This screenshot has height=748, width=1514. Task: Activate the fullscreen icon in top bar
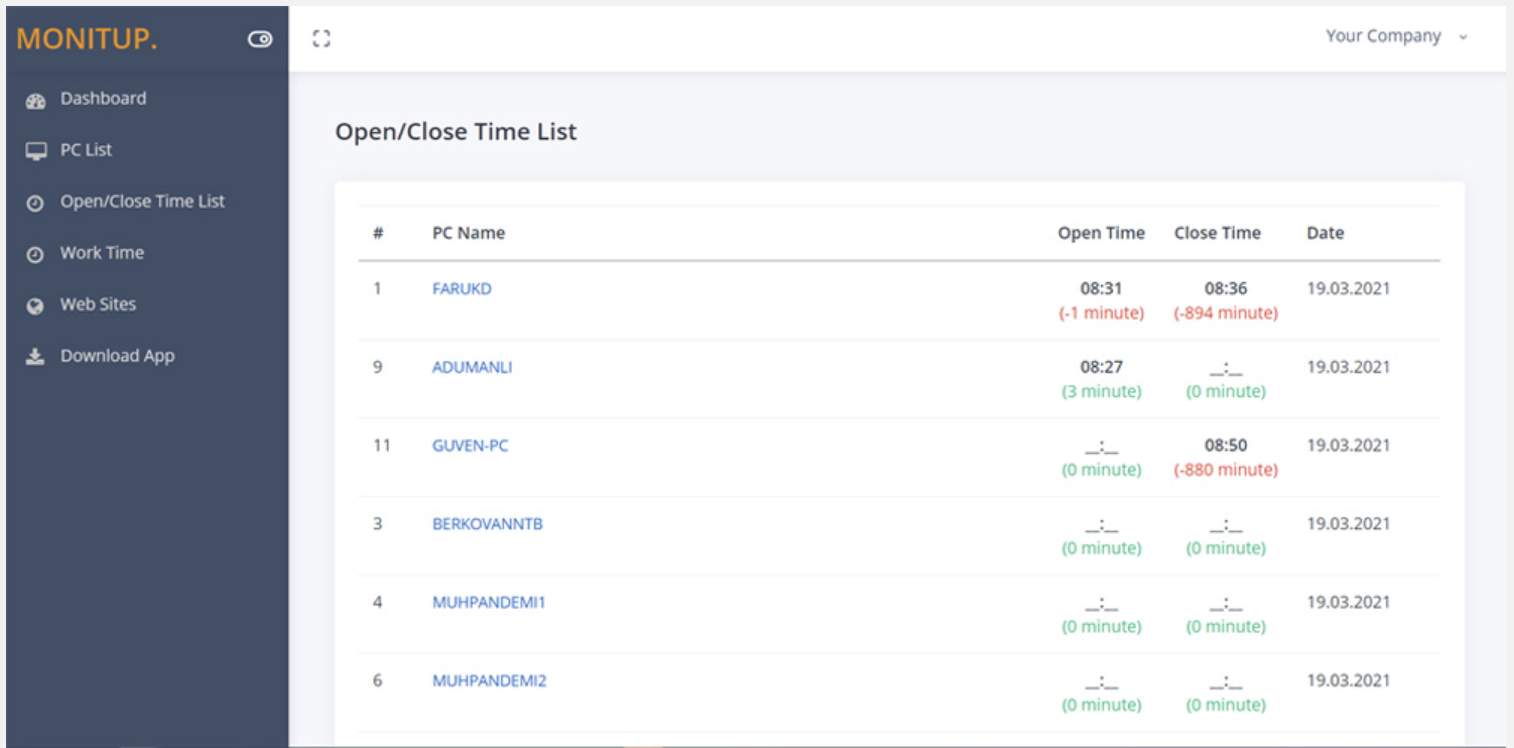point(322,37)
